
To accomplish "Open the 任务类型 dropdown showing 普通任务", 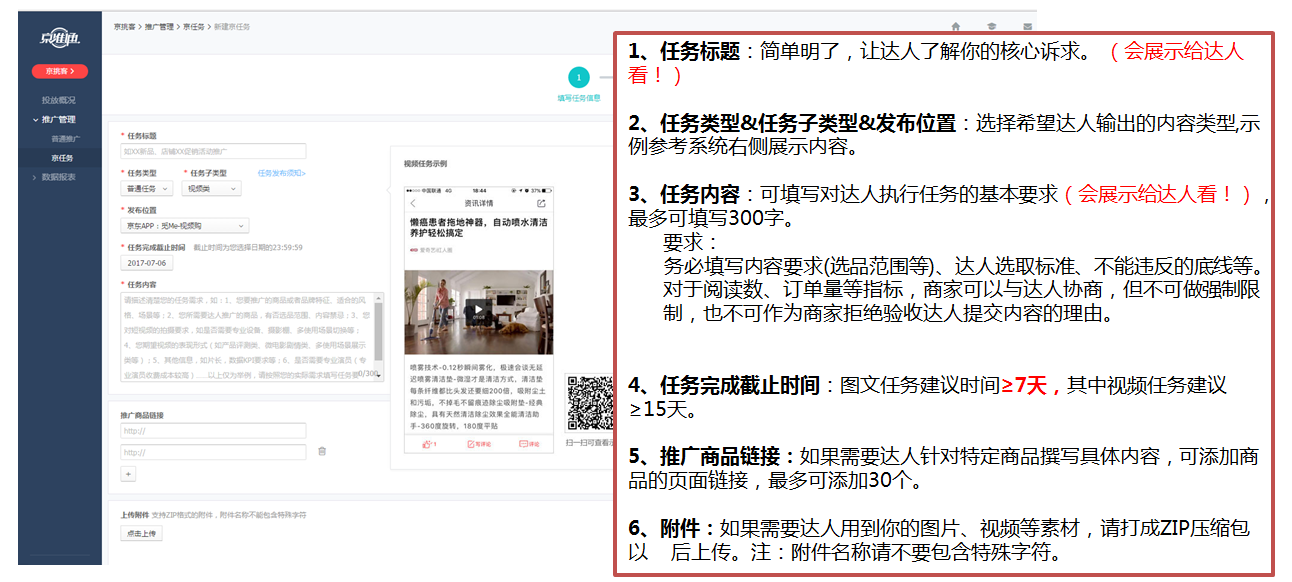I will [x=147, y=188].
